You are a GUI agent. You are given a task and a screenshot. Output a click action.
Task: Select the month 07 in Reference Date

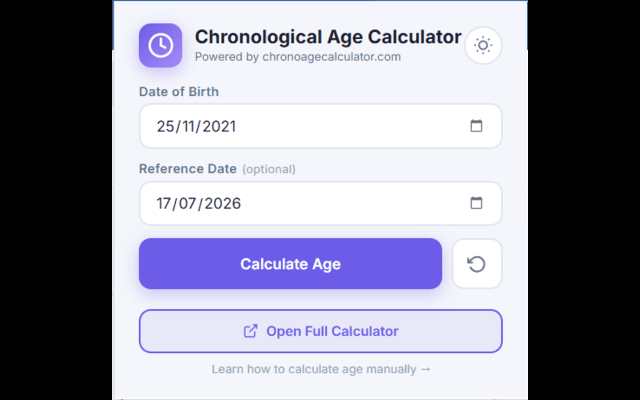(188, 203)
